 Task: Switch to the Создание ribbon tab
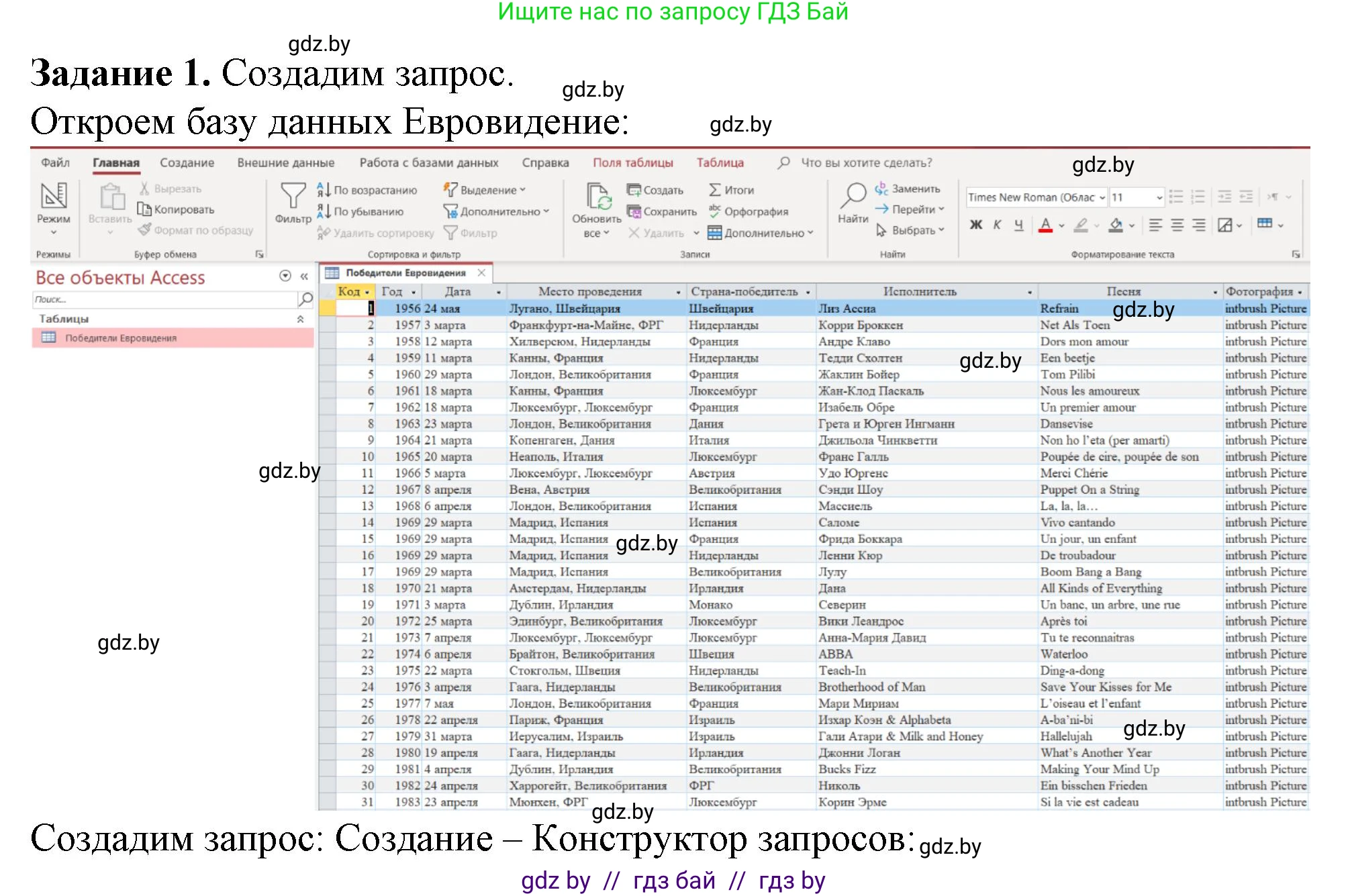pos(187,162)
